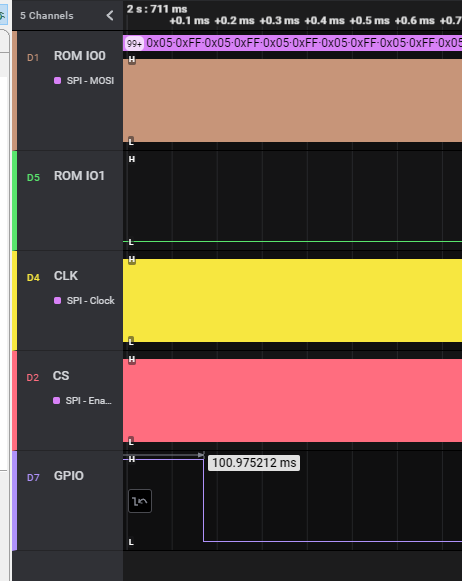Viewport: 462px width, 581px height.
Task: Select the GPIO channel label
Action: tap(69, 476)
